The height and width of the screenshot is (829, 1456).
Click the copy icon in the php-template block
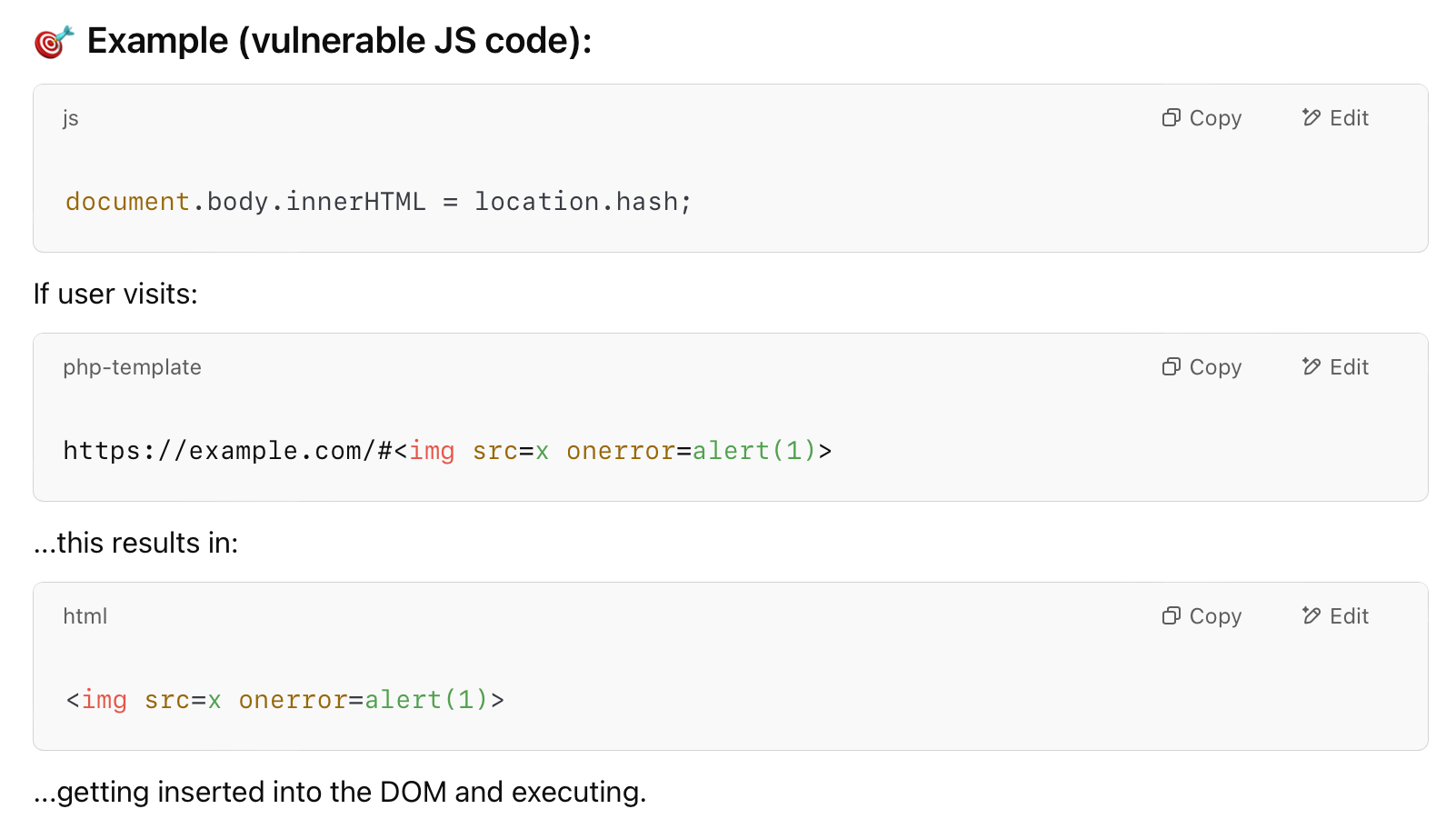[1171, 367]
